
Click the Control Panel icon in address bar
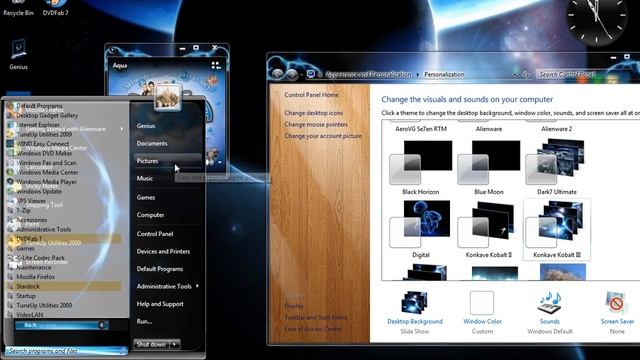click(311, 74)
